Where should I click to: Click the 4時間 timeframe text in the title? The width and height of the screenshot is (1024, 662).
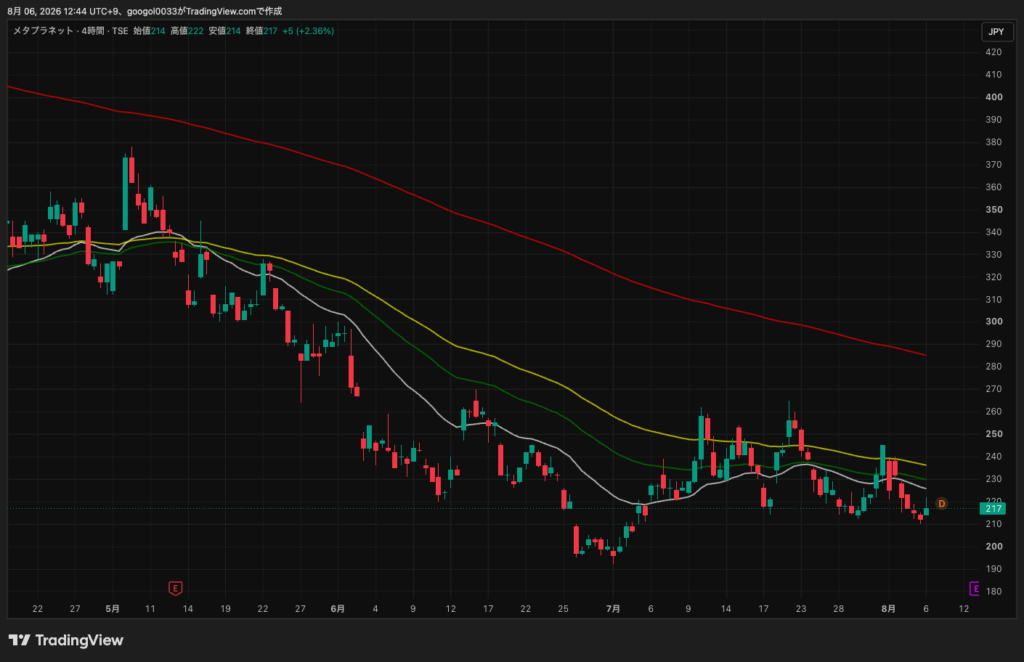pos(92,31)
